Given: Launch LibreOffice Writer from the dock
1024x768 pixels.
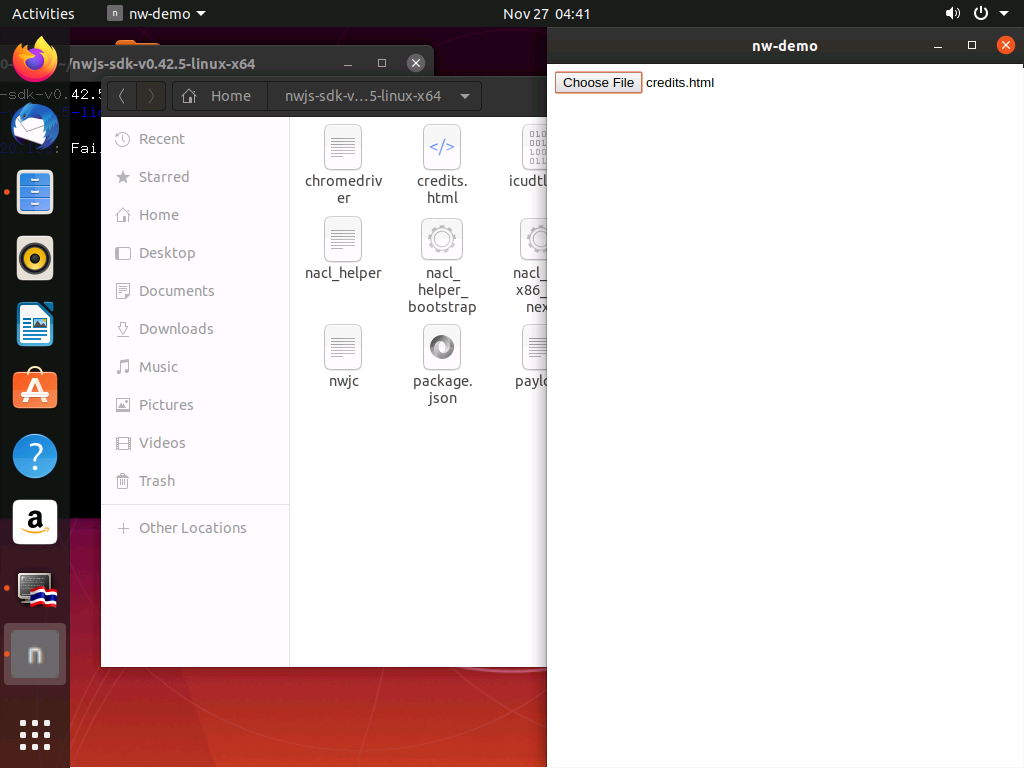Looking at the screenshot, I should coord(35,324).
